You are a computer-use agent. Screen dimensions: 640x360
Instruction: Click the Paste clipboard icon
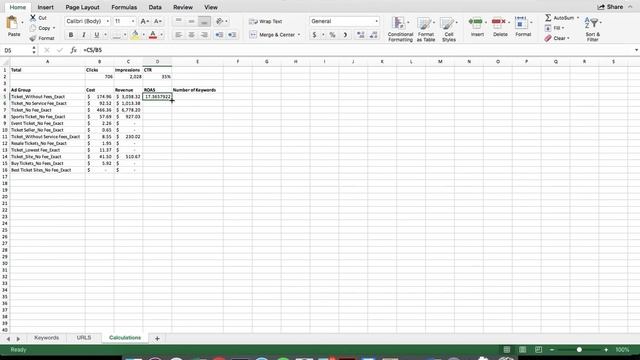tap(12, 23)
